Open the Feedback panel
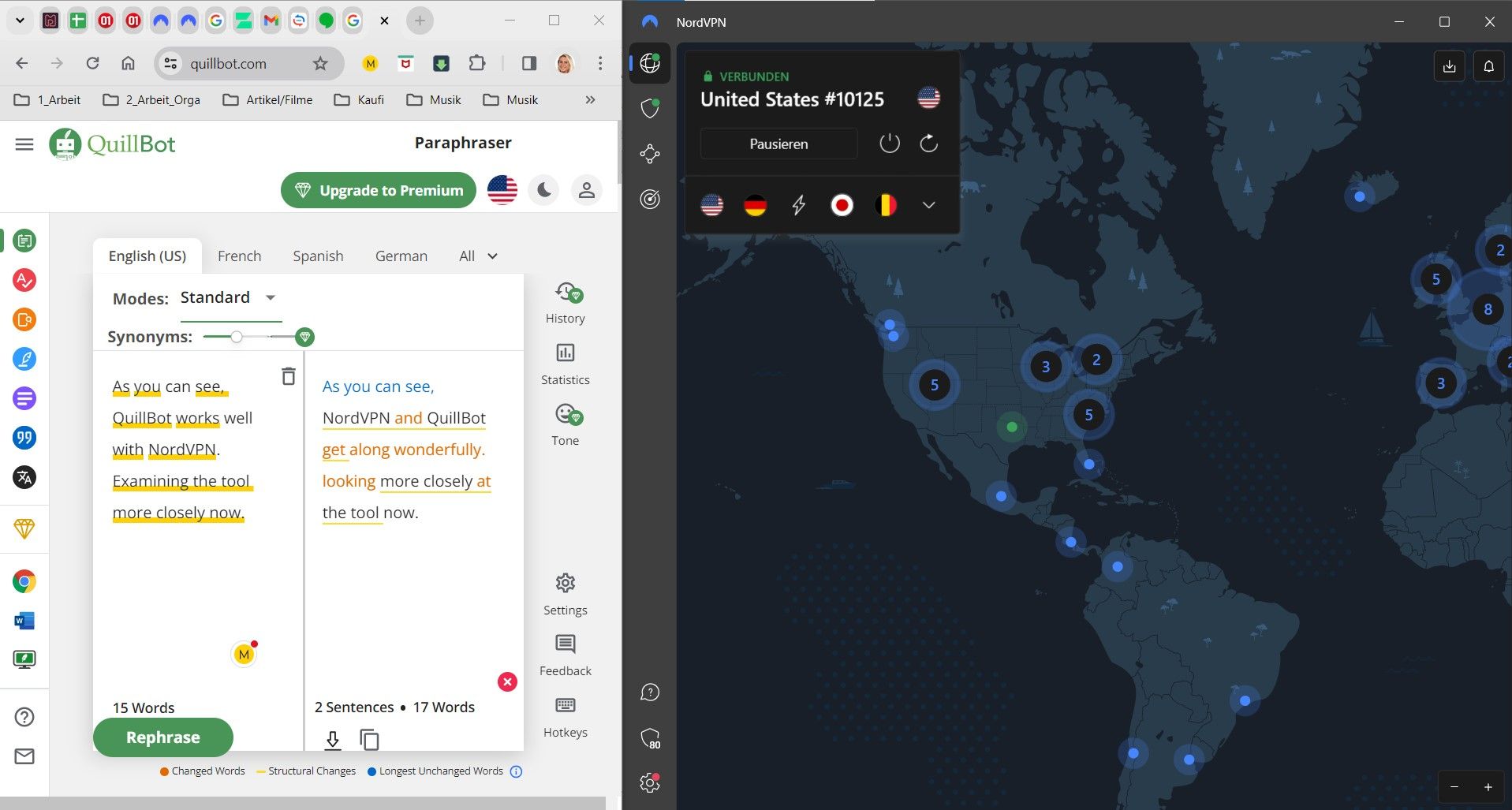1512x810 pixels. tap(566, 655)
